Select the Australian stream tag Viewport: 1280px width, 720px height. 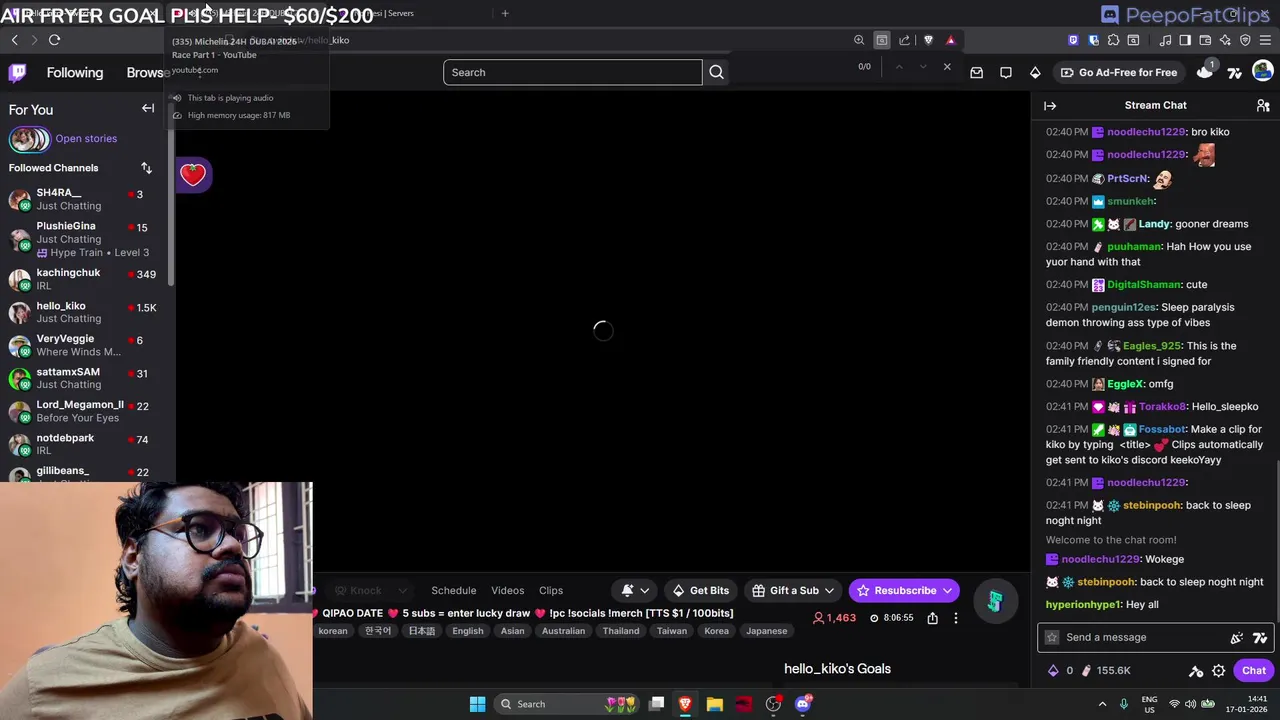click(x=563, y=631)
